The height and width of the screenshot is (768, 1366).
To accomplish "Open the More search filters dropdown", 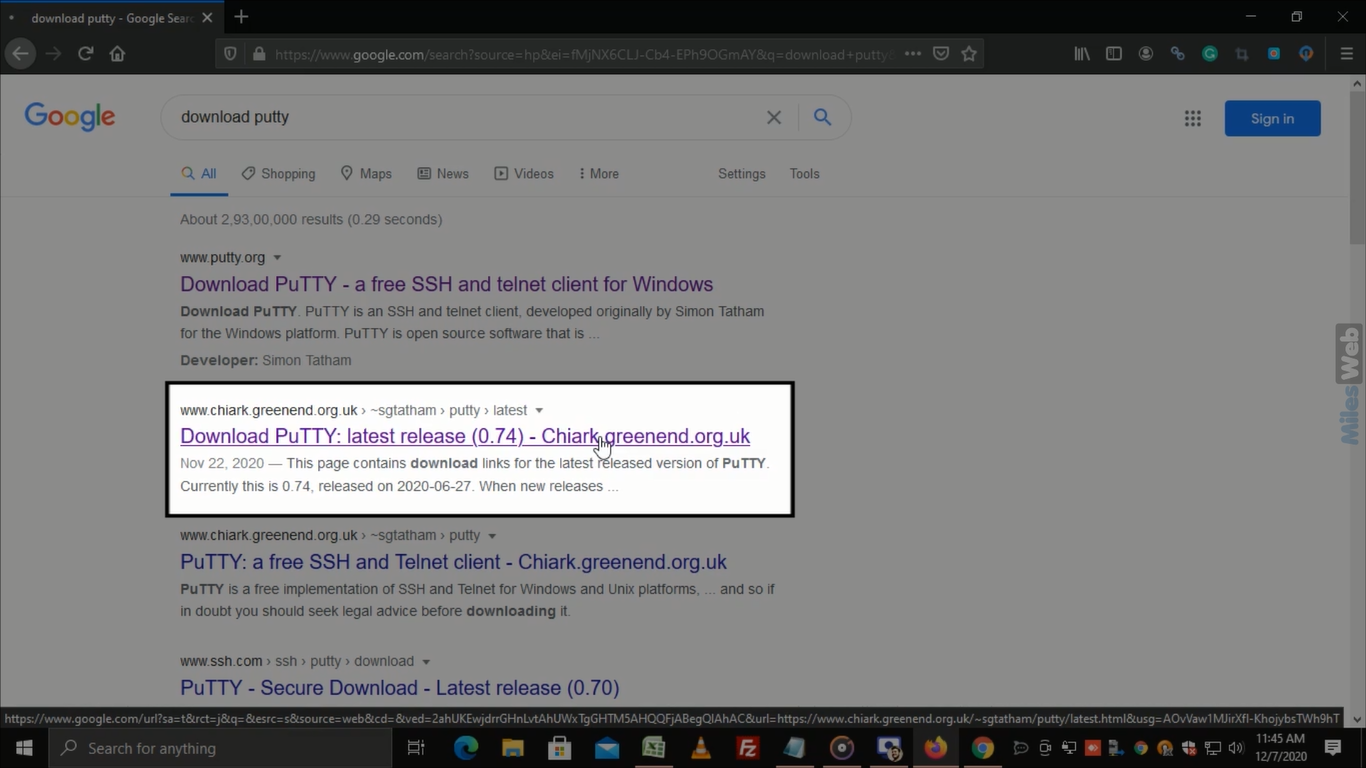I will [x=598, y=173].
